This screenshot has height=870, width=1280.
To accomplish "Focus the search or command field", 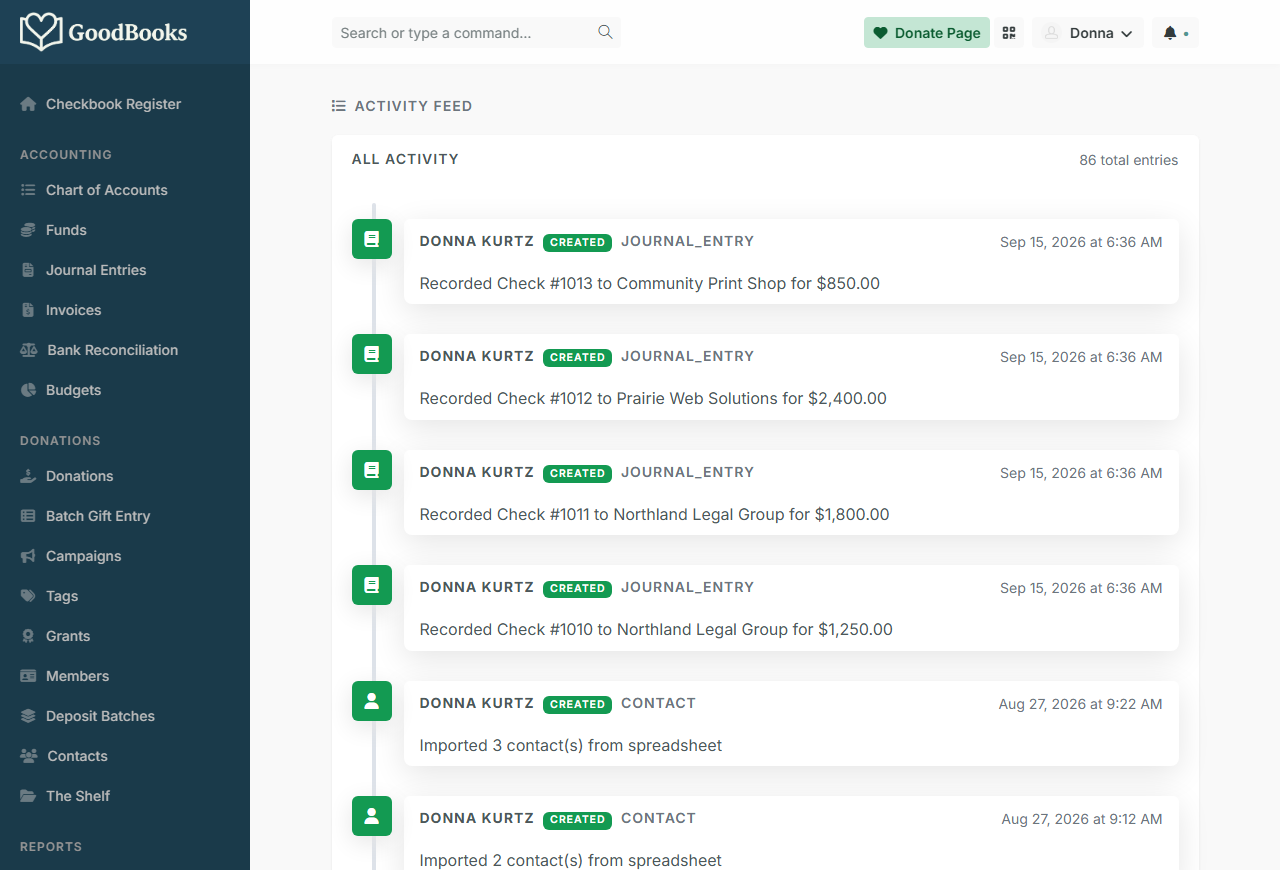I will tap(476, 33).
